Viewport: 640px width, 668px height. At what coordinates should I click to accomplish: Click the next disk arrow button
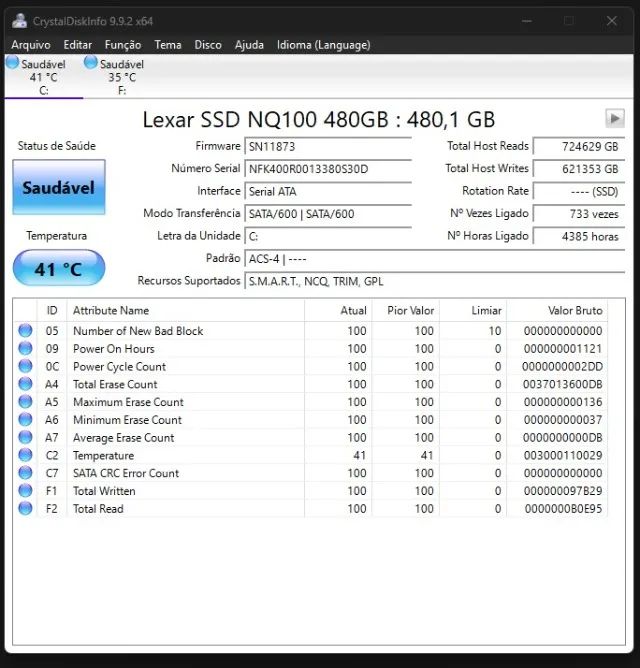click(x=615, y=118)
